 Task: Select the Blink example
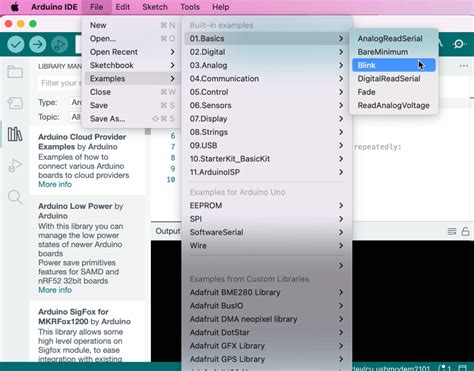pos(394,65)
